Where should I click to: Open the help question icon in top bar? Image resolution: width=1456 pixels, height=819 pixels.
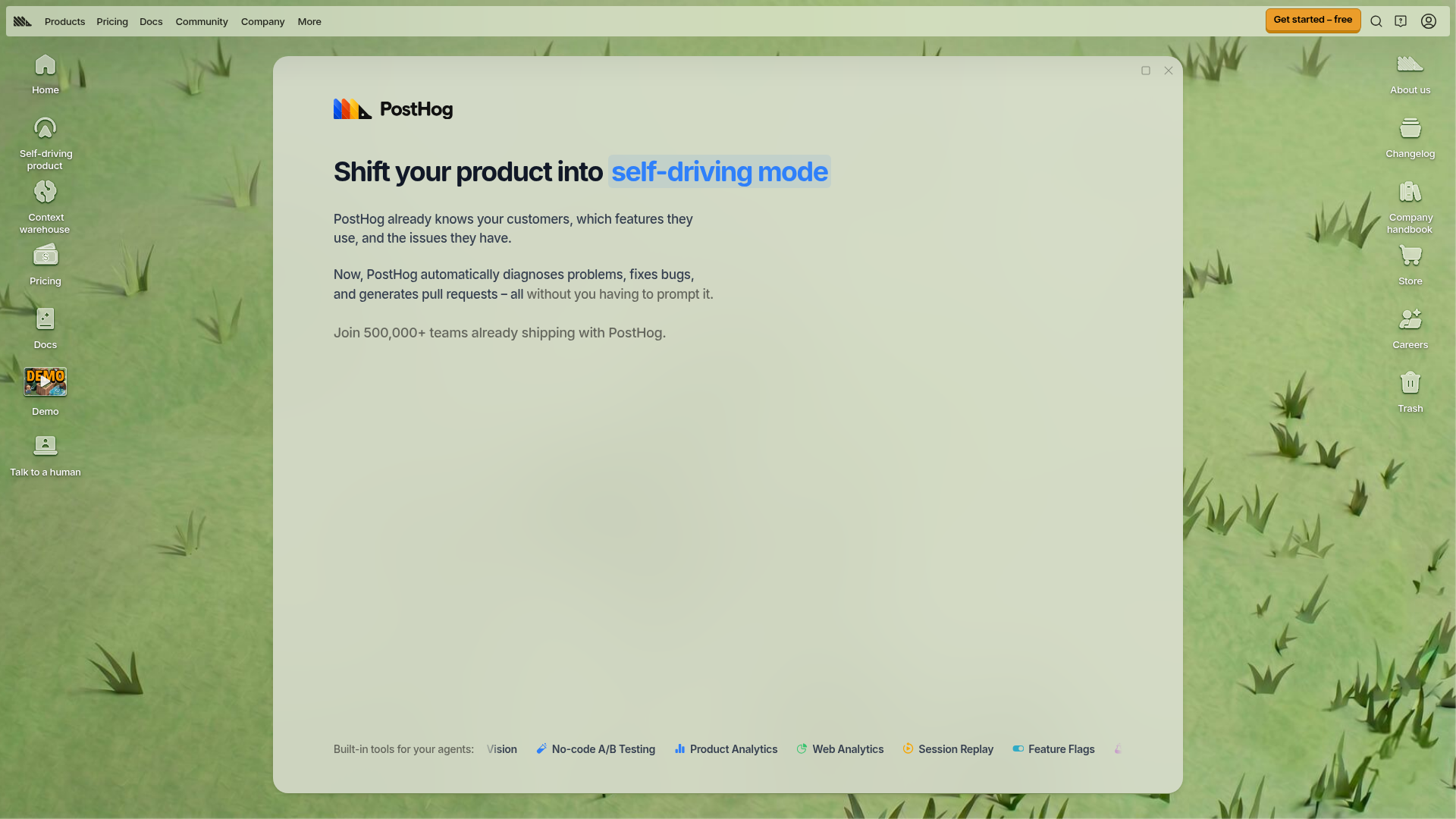point(1401,21)
